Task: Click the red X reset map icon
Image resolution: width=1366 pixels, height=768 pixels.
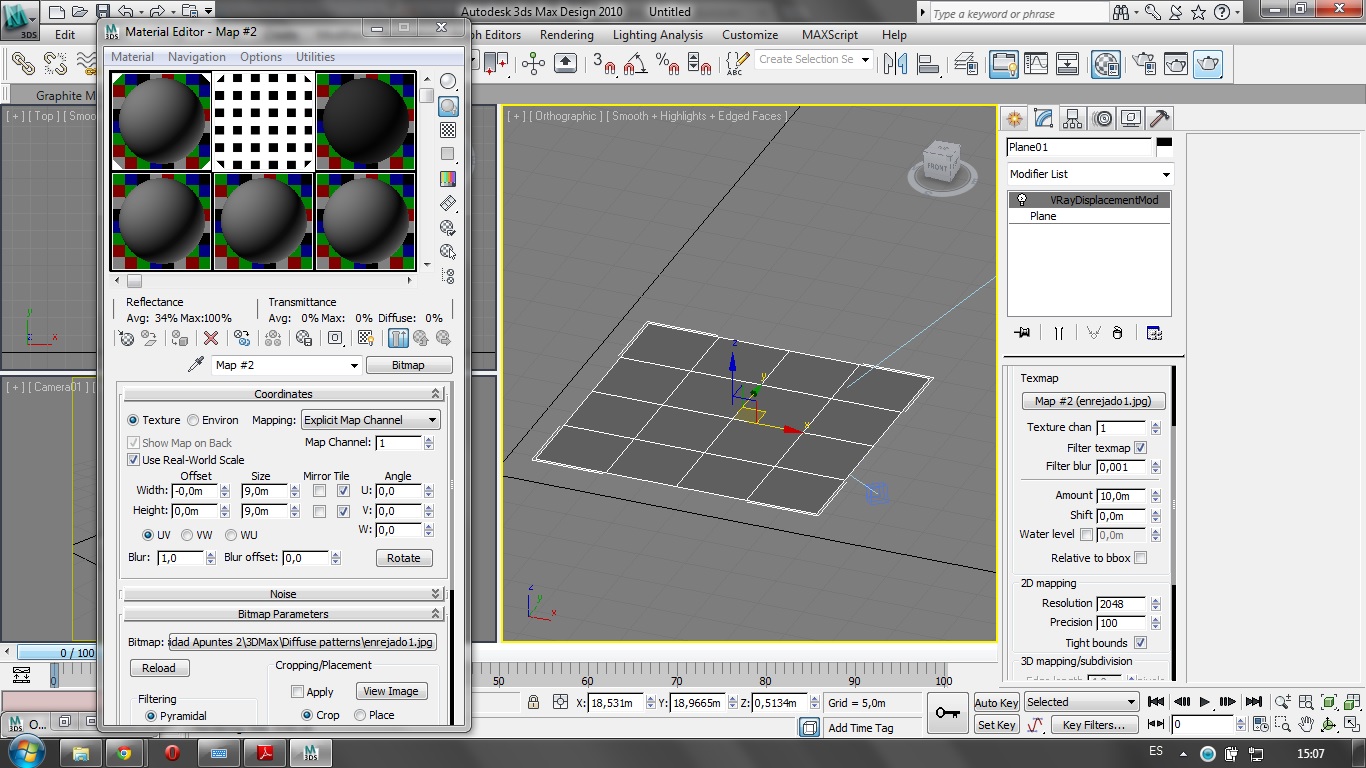Action: 211,339
